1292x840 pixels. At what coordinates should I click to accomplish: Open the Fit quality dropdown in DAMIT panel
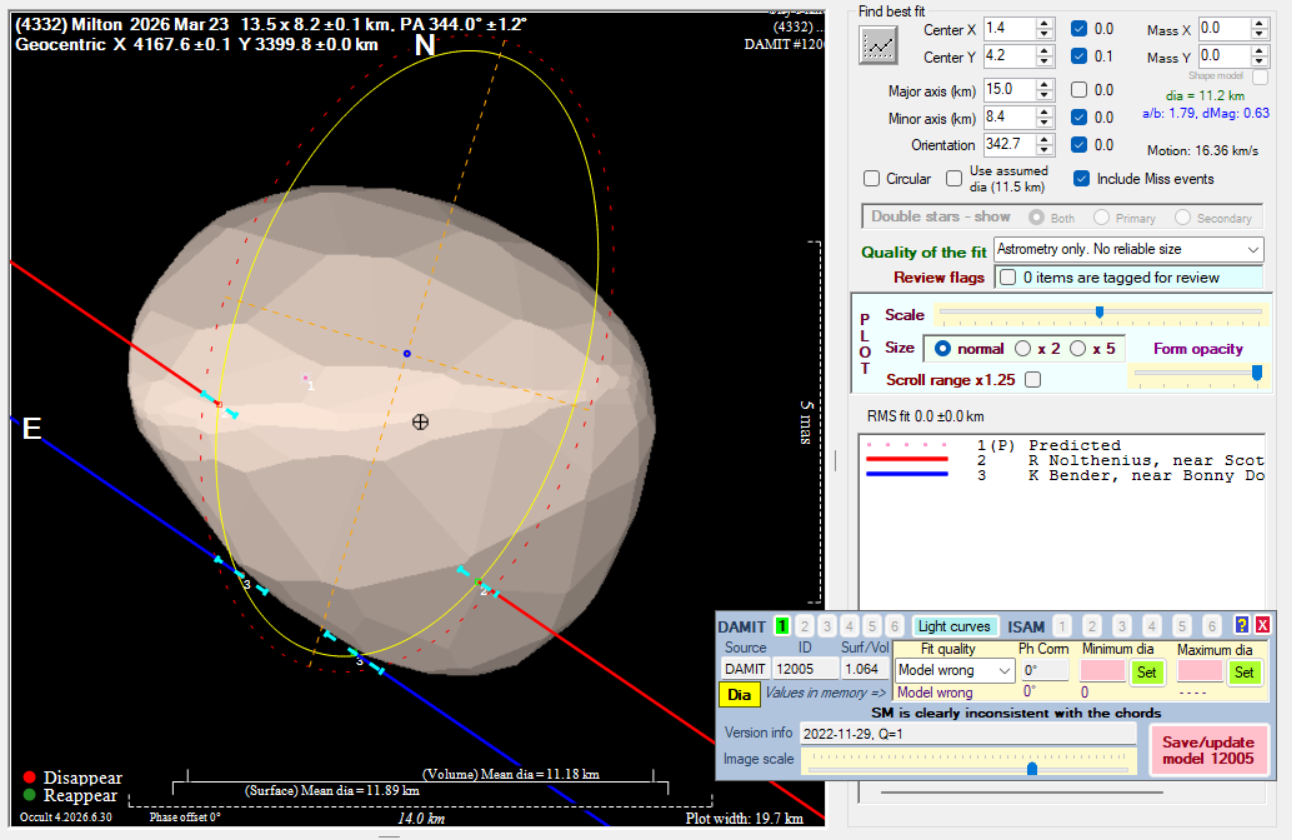click(x=955, y=671)
